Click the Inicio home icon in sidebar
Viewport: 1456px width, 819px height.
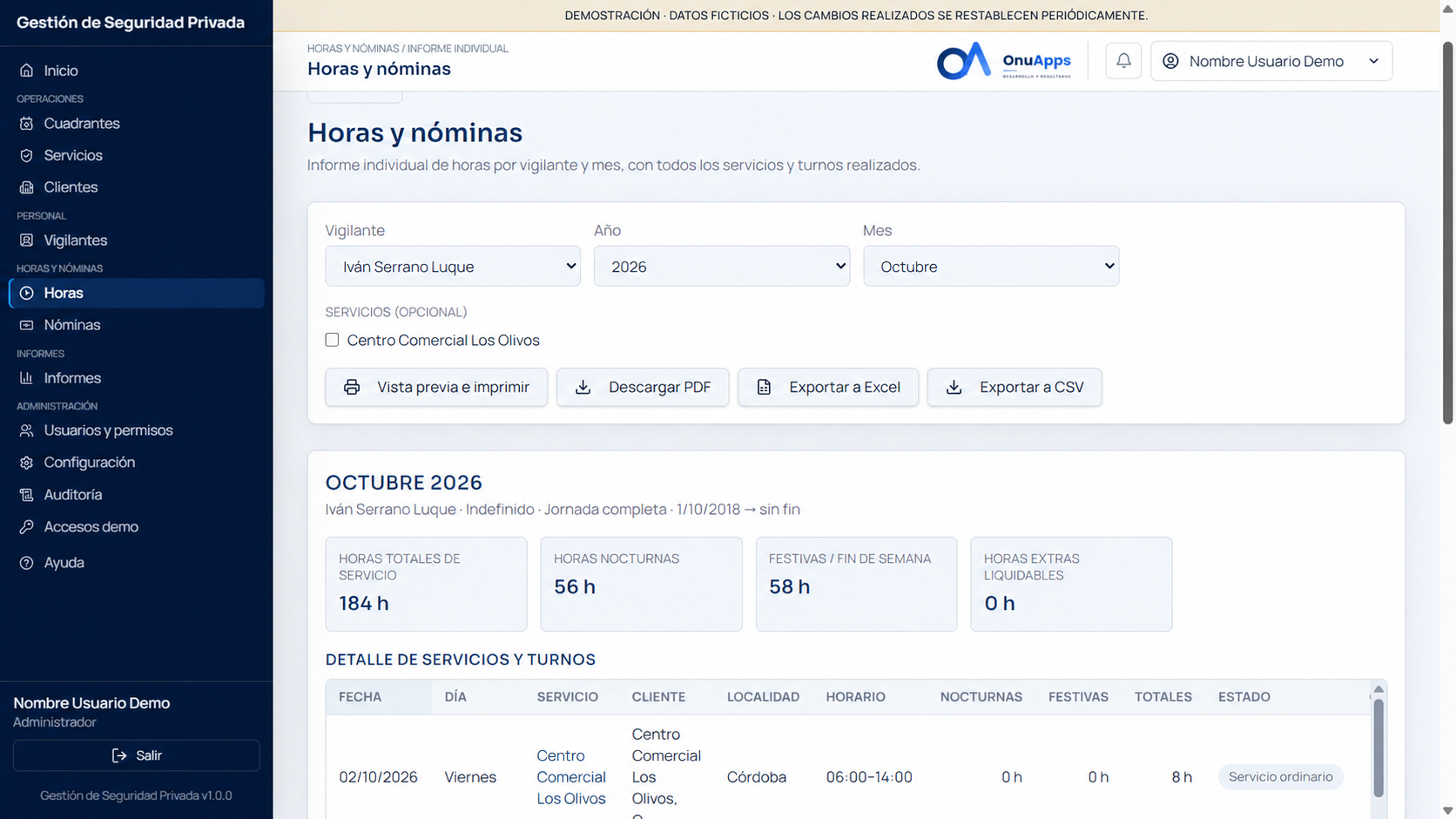pyautogui.click(x=27, y=71)
